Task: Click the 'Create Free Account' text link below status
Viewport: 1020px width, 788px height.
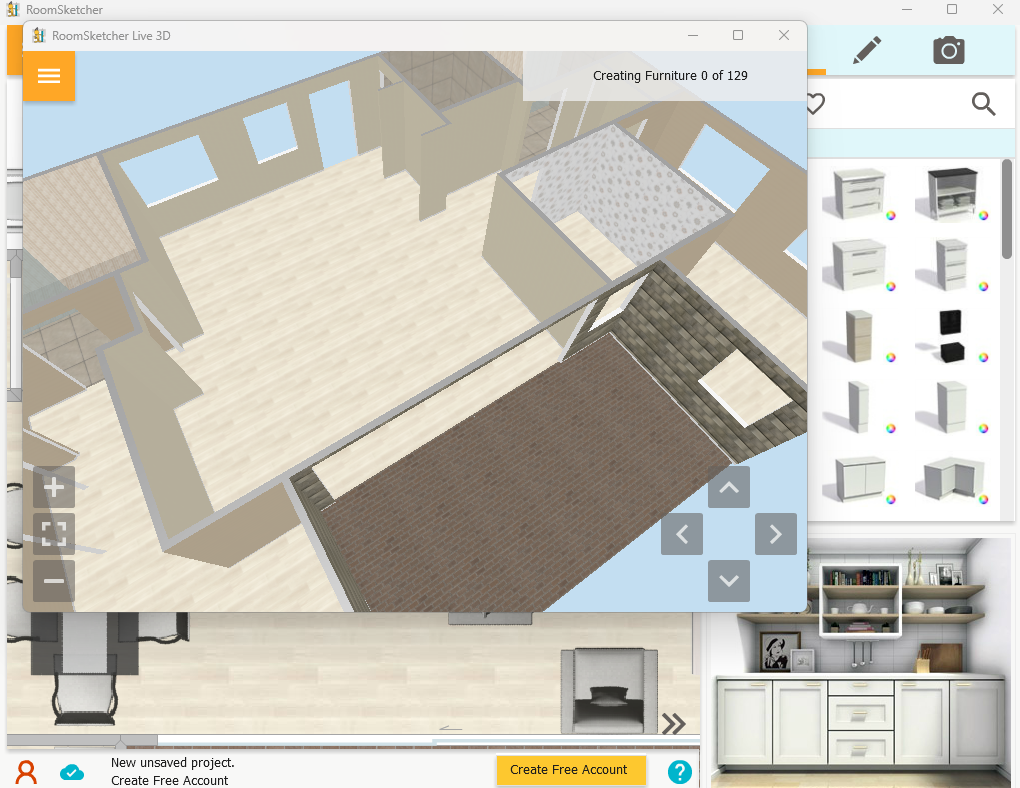Action: point(169,780)
